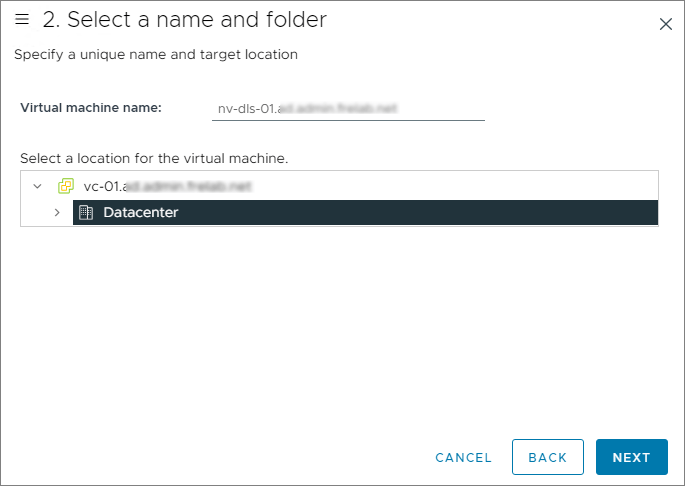The width and height of the screenshot is (685, 486).
Task: Close the dialog with the X icon
Action: [665, 24]
